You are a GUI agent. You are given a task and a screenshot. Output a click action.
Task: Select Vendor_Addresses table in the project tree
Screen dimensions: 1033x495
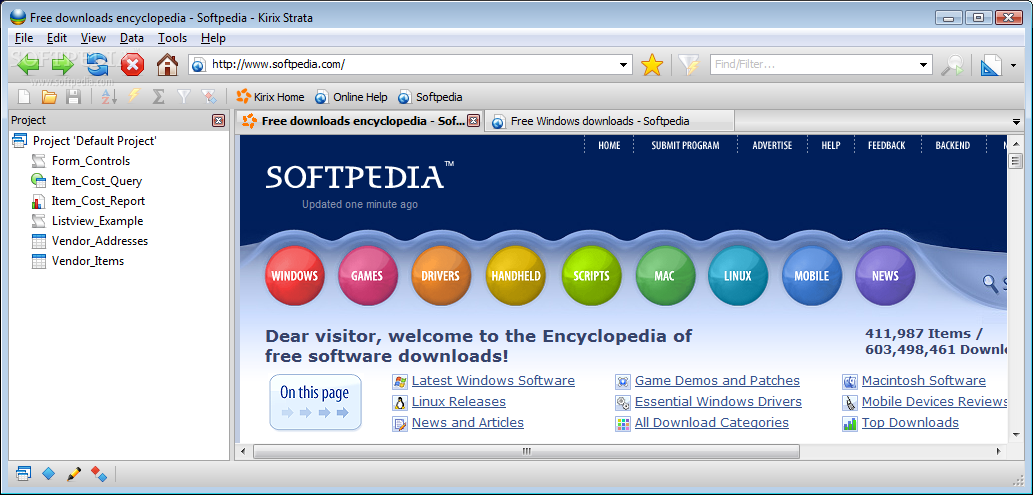[100, 241]
